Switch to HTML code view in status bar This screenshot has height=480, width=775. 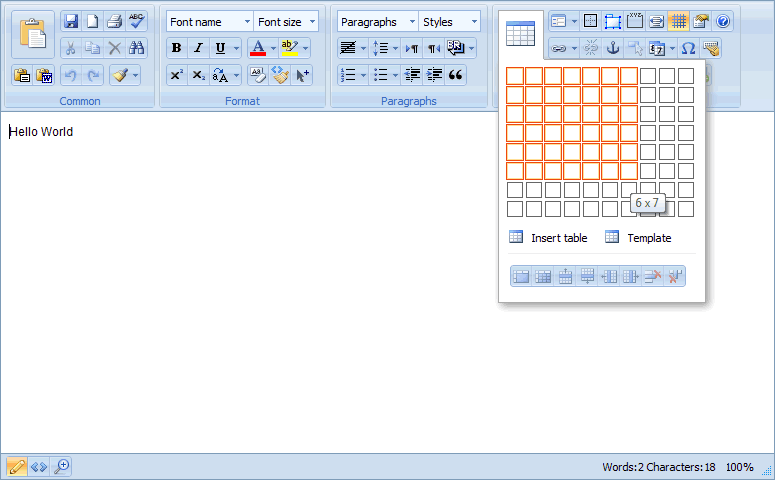[39, 466]
